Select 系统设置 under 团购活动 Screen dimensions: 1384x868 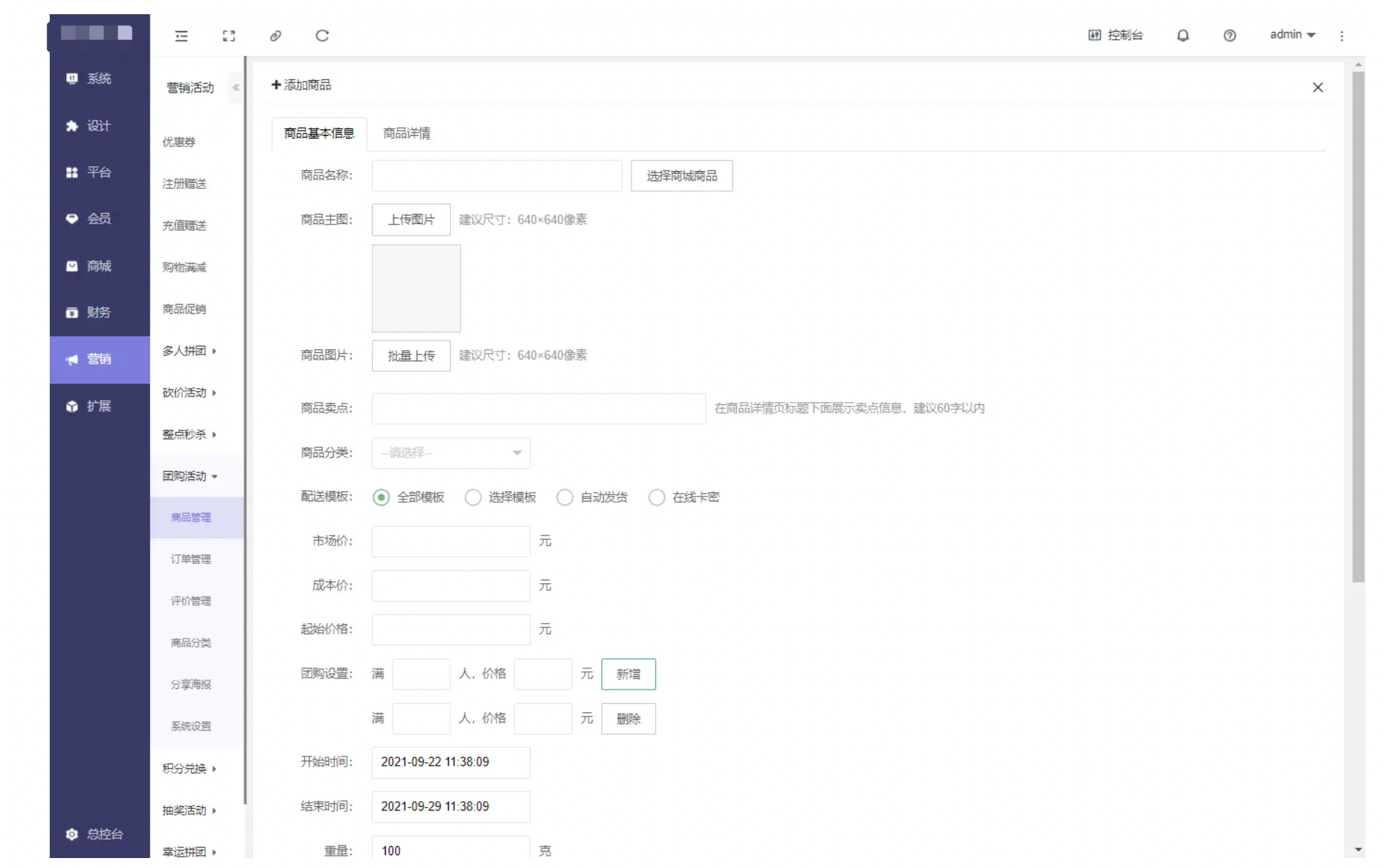point(190,727)
